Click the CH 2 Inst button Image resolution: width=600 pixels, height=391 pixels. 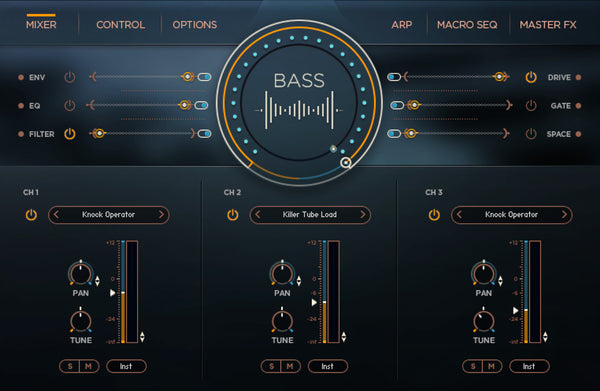[328, 366]
